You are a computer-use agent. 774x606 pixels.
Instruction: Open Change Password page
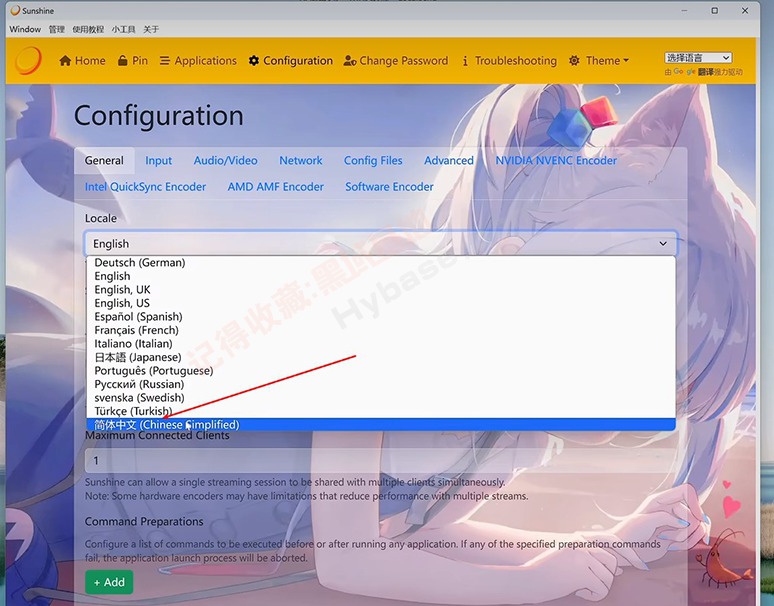pyautogui.click(x=396, y=61)
